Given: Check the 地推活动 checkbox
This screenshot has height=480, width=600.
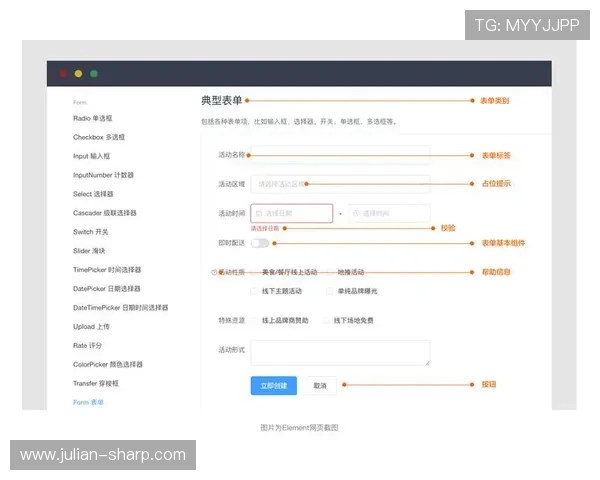Looking at the screenshot, I should [x=329, y=272].
